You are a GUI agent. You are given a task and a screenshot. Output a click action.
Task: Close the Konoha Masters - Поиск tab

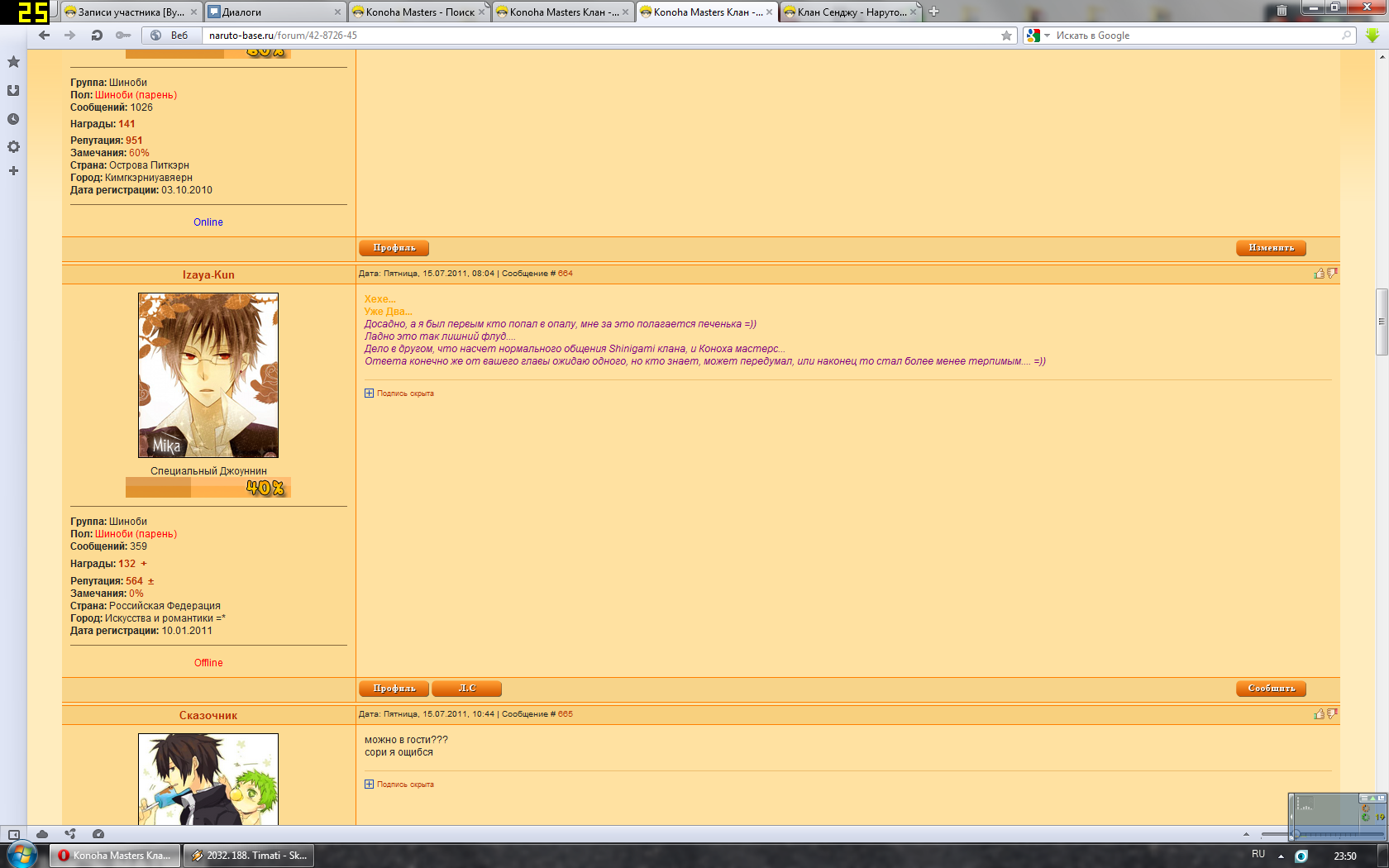[x=481, y=12]
